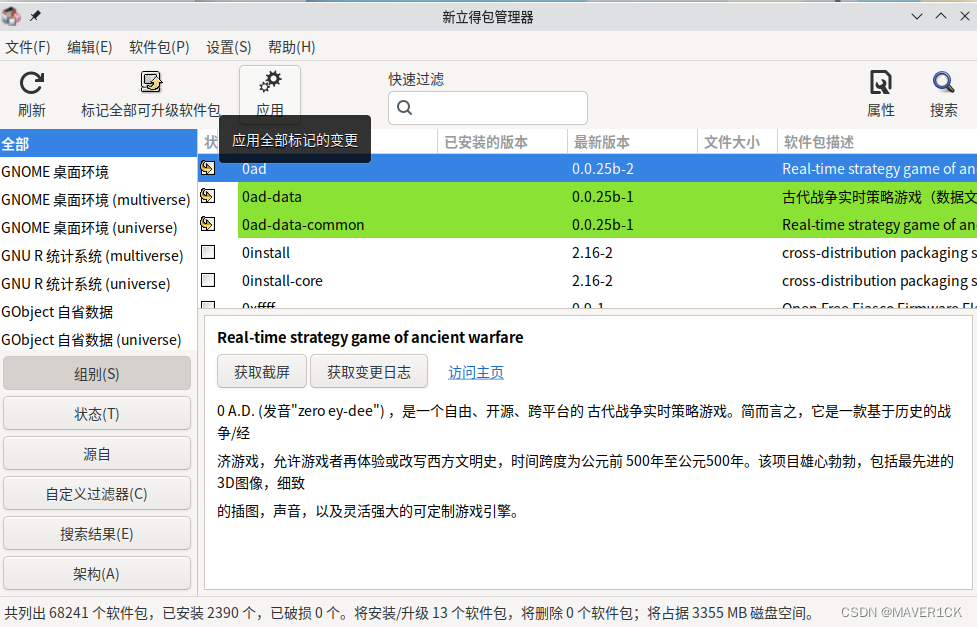
Task: Select 全部 in the category list
Action: 98,143
